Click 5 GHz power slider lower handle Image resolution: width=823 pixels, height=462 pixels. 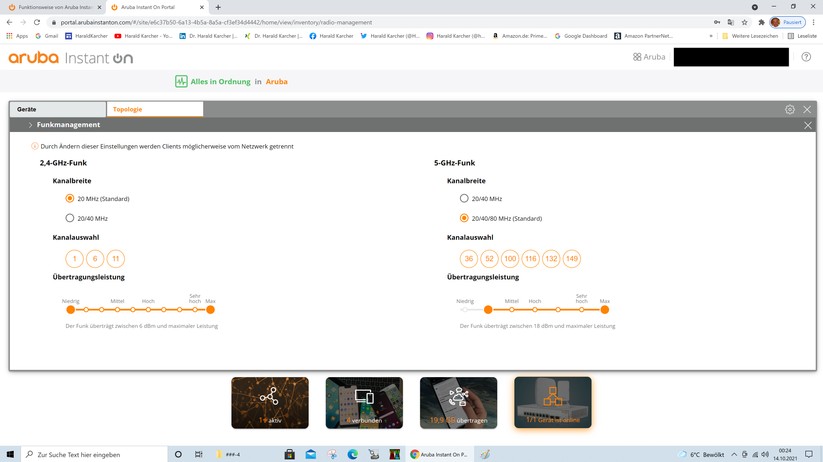[488, 310]
